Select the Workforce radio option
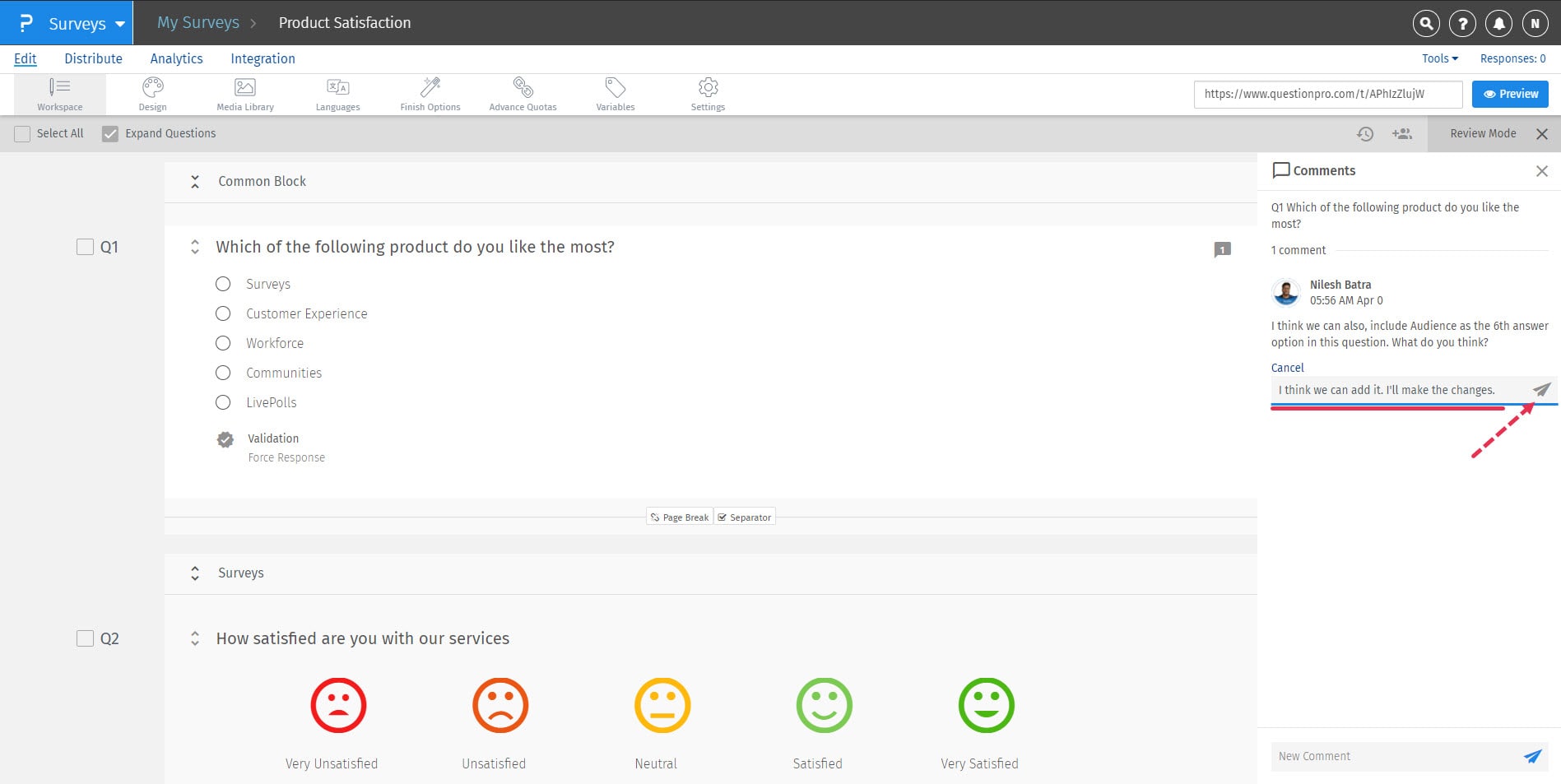1561x784 pixels. [x=222, y=343]
